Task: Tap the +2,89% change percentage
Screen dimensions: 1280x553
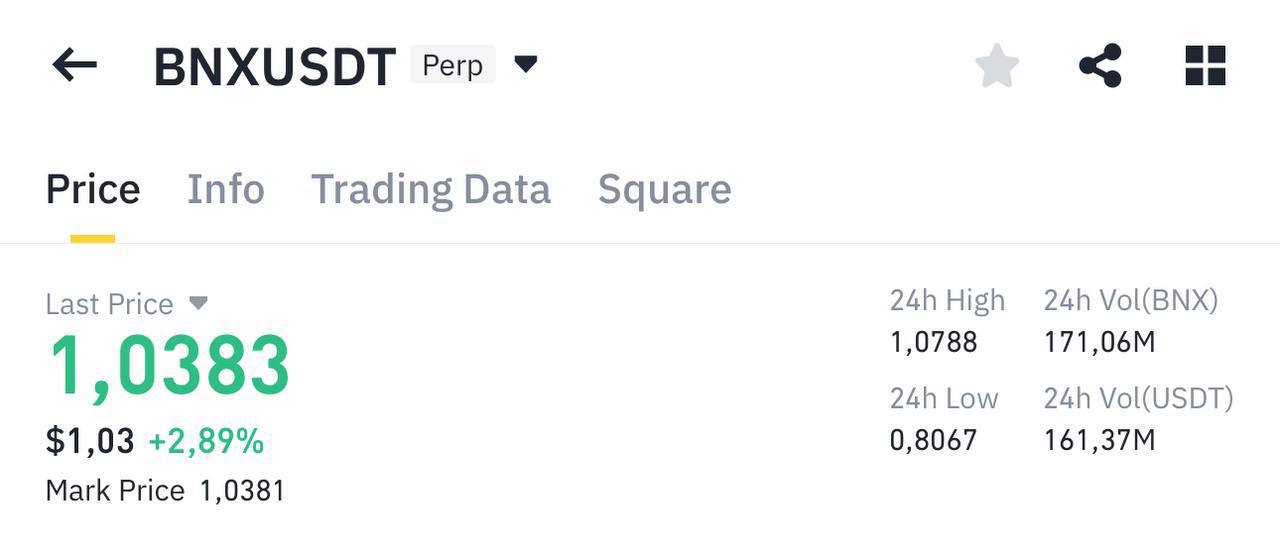Action: [206, 441]
